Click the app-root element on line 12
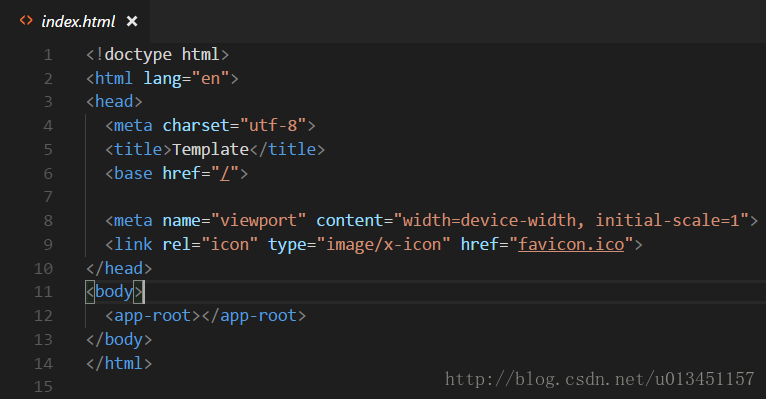766x399 pixels. [x=205, y=315]
